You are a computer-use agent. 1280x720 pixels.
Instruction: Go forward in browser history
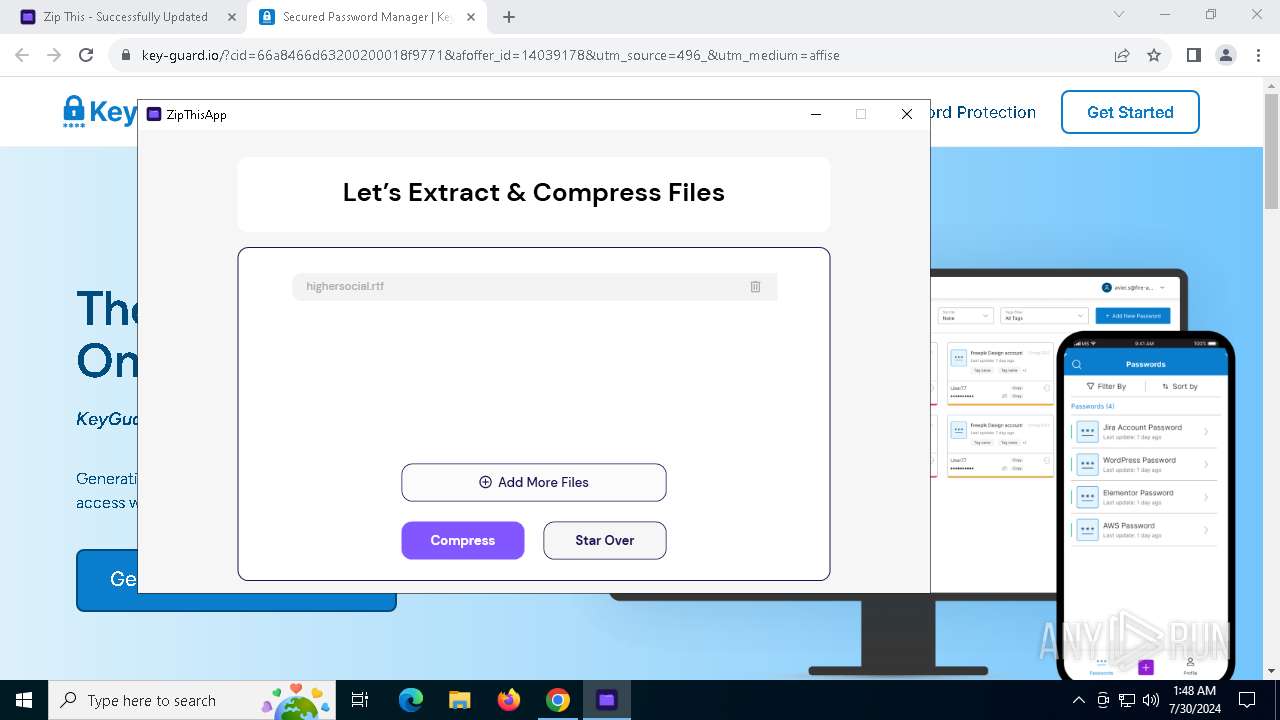[x=54, y=55]
